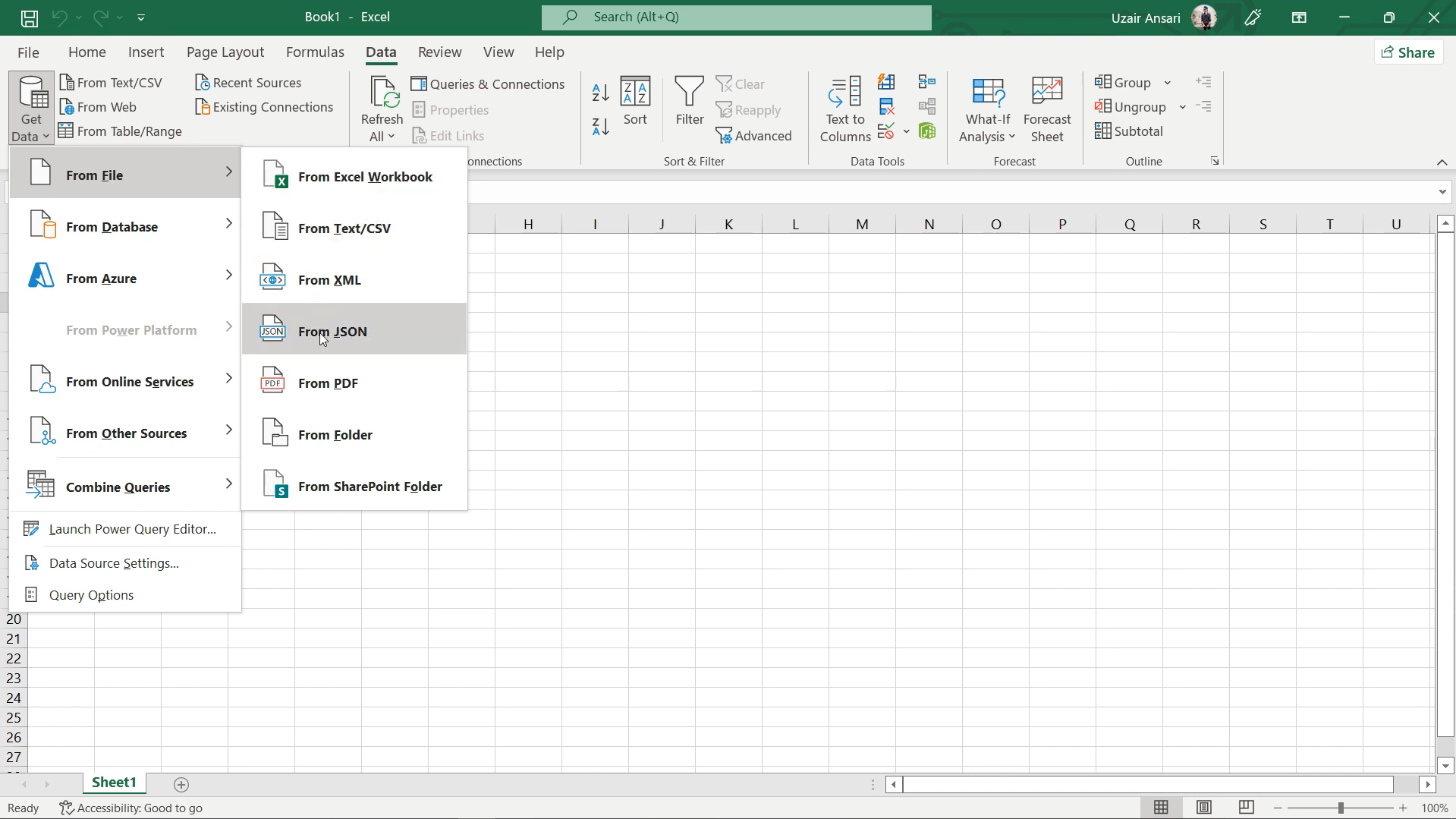This screenshot has width=1456, height=819.
Task: Click the horizontal scrollbar
Action: [x=1148, y=784]
